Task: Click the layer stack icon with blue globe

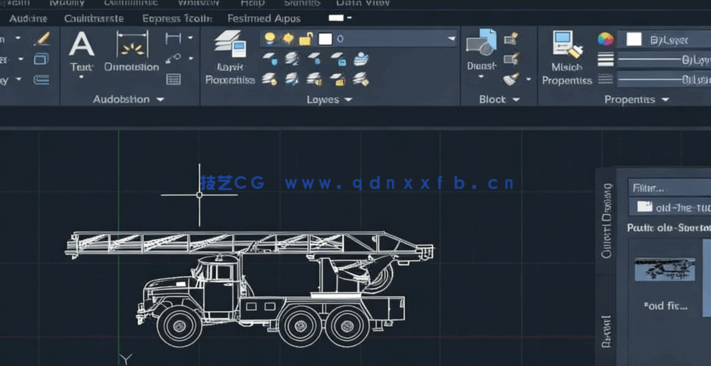Action: coord(361,59)
